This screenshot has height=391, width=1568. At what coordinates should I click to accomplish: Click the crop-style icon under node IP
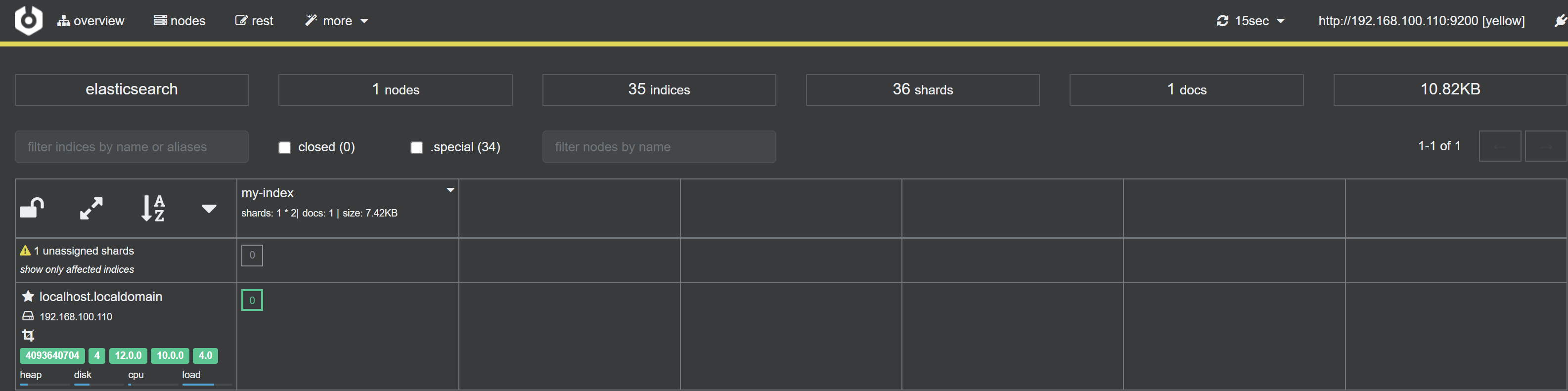(28, 335)
